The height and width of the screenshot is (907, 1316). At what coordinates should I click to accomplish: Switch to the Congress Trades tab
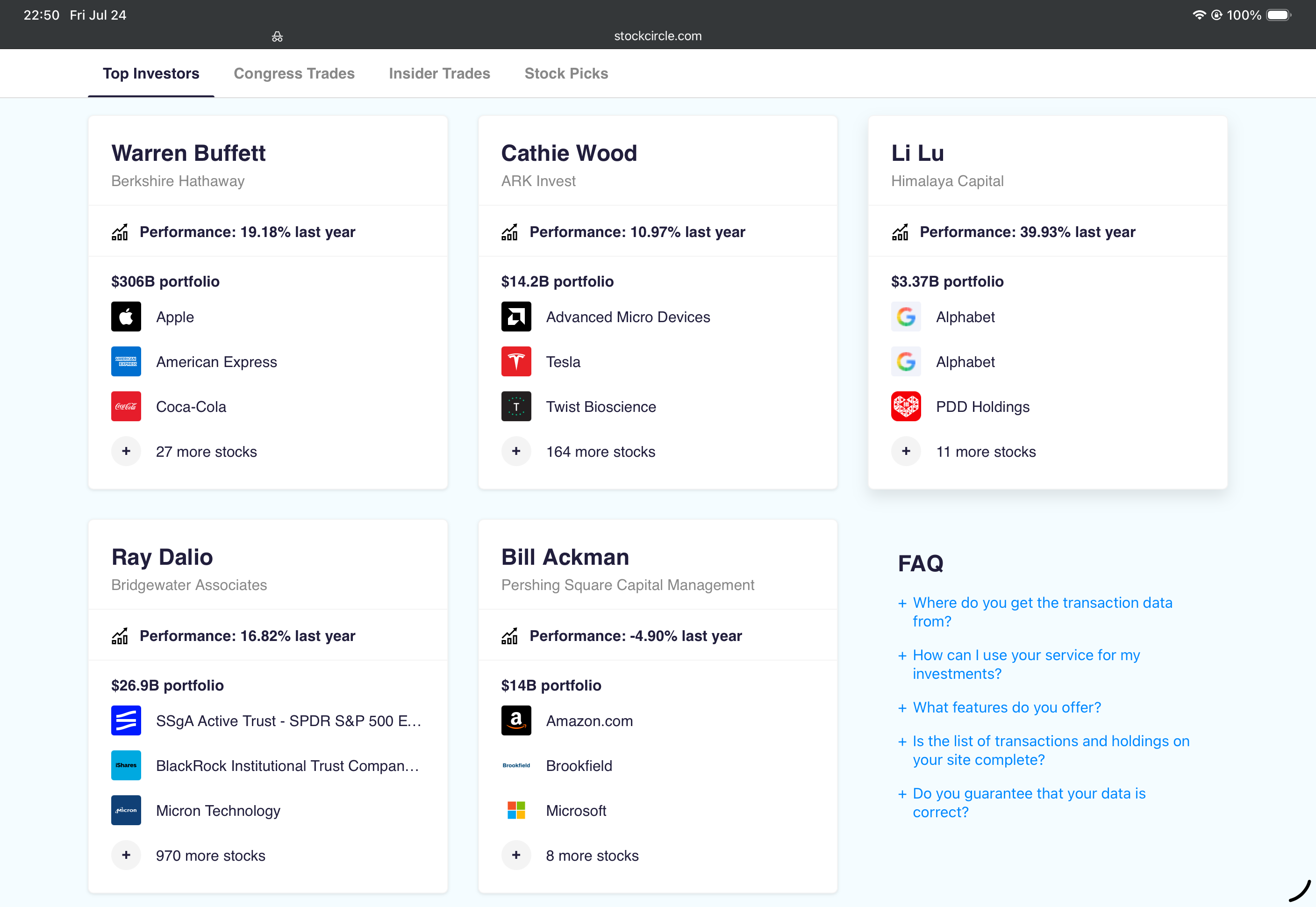point(293,73)
